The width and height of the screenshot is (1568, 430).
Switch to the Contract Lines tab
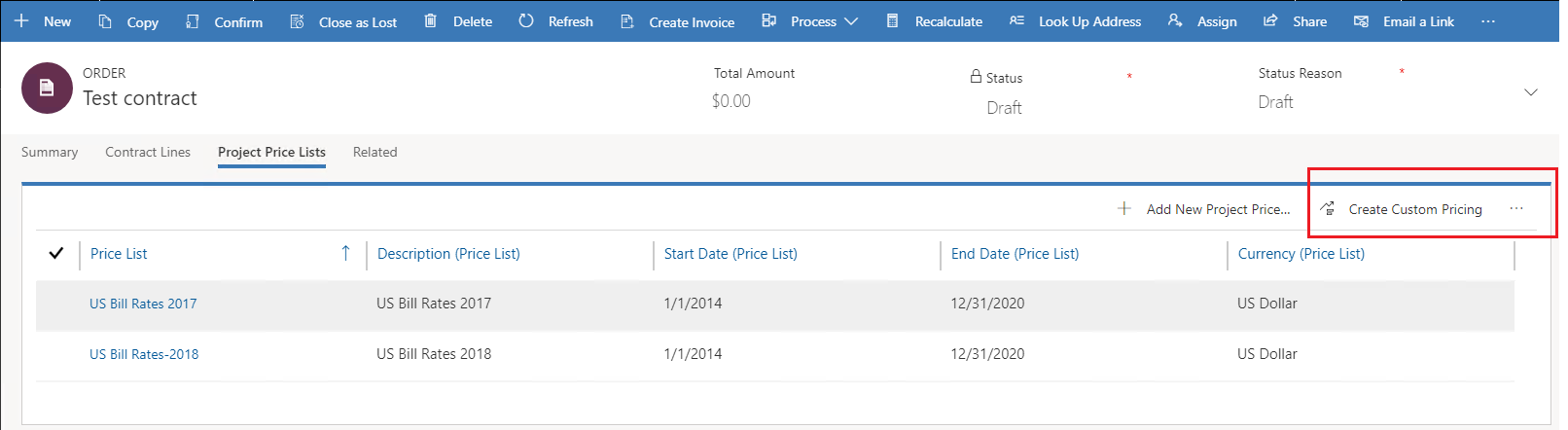tap(148, 152)
